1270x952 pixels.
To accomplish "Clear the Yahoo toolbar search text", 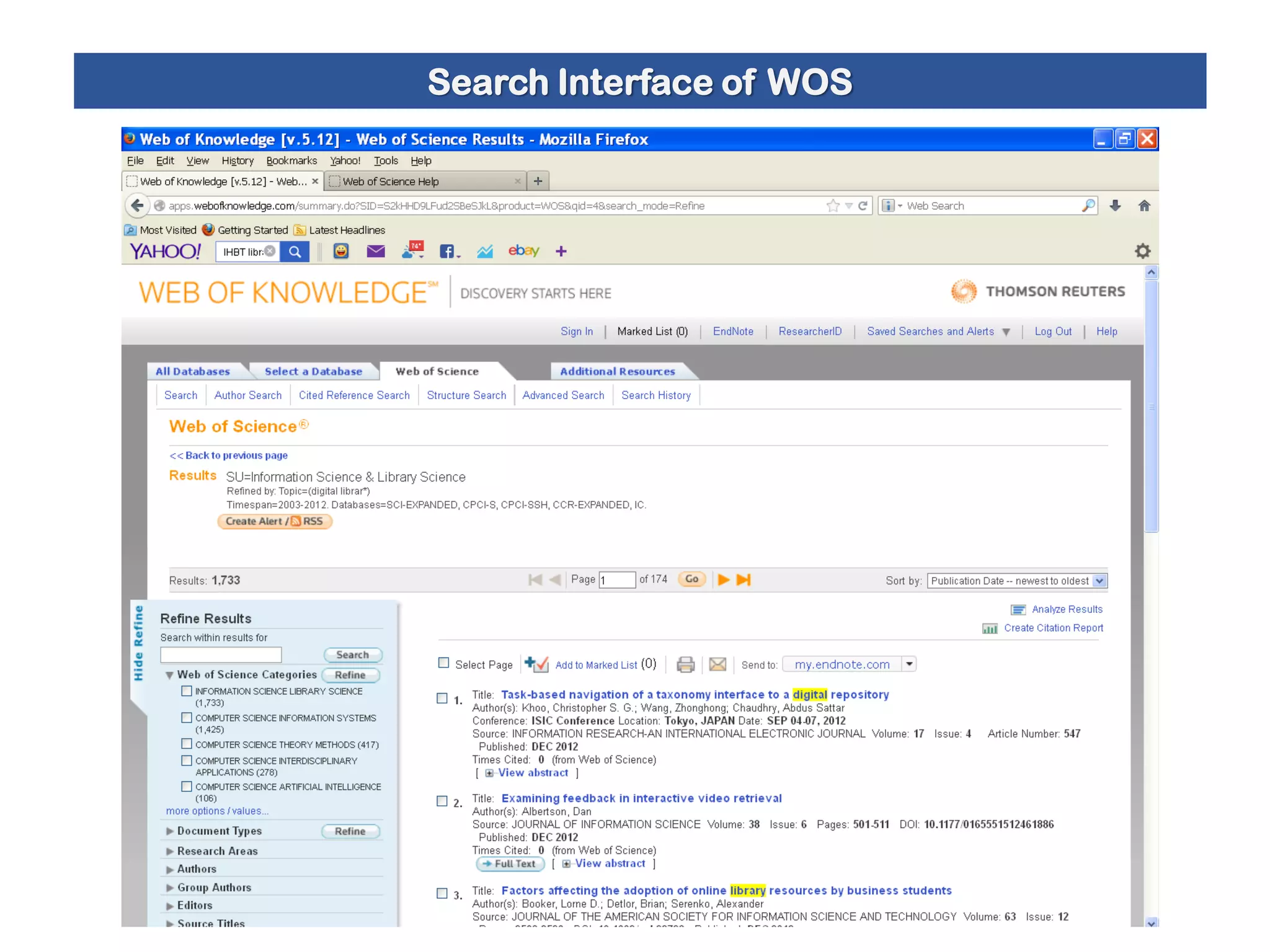I will point(270,251).
